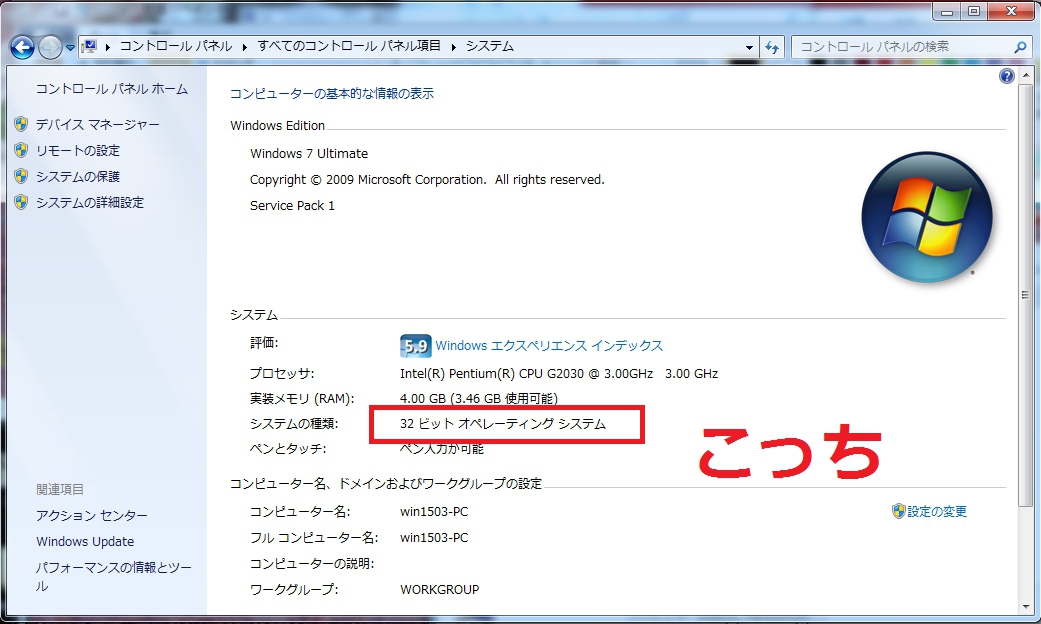The image size is (1041, 624).
Task: Click the search magnifier icon
Action: [1020, 47]
